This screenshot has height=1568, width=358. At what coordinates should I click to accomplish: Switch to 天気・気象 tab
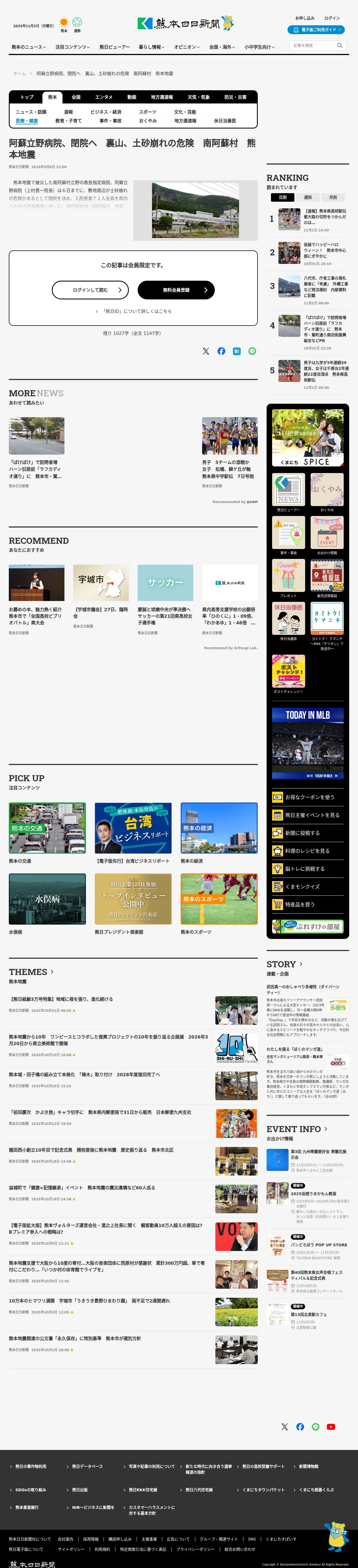point(199,97)
